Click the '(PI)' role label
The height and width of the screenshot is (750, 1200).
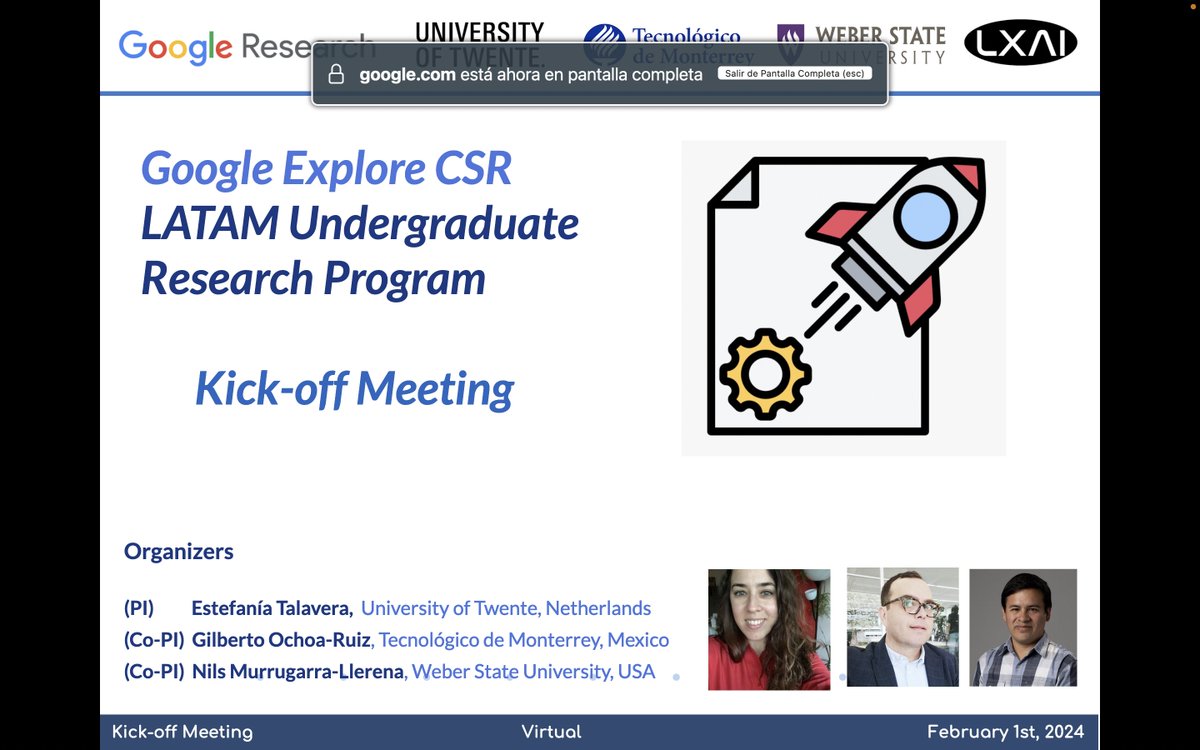(x=139, y=608)
